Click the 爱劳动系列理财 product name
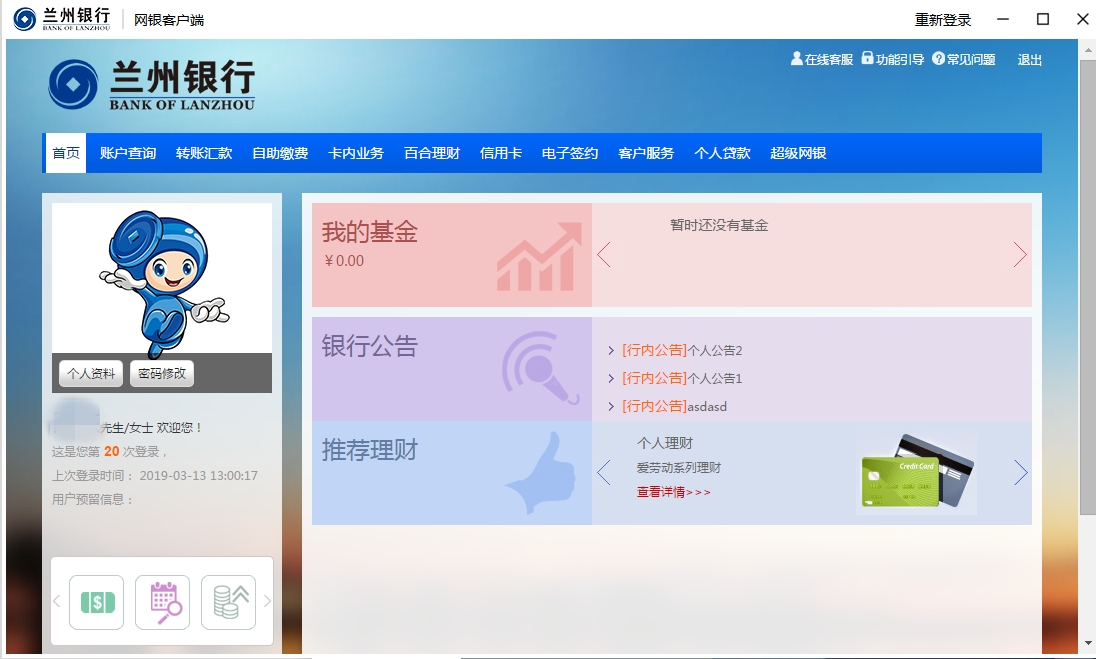Viewport: 1096px width, 659px height. point(679,468)
